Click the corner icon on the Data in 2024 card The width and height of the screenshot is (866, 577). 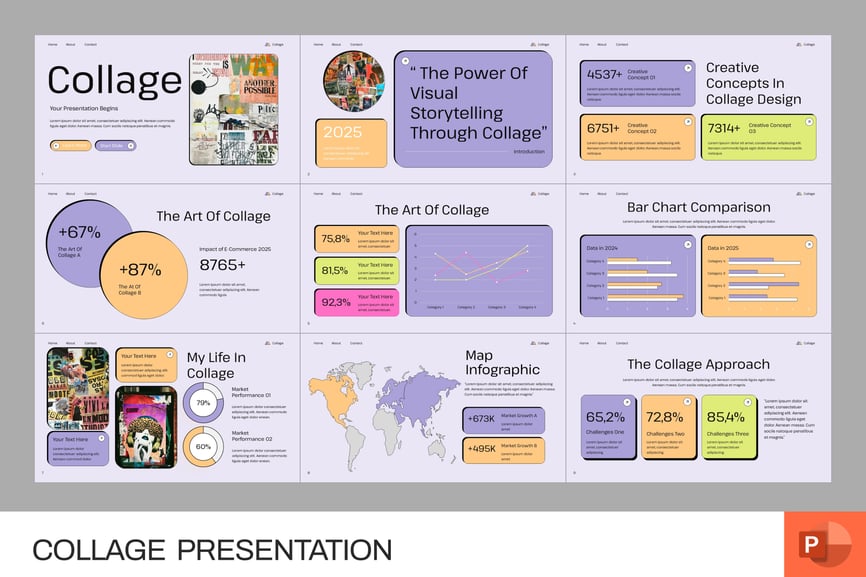point(687,244)
